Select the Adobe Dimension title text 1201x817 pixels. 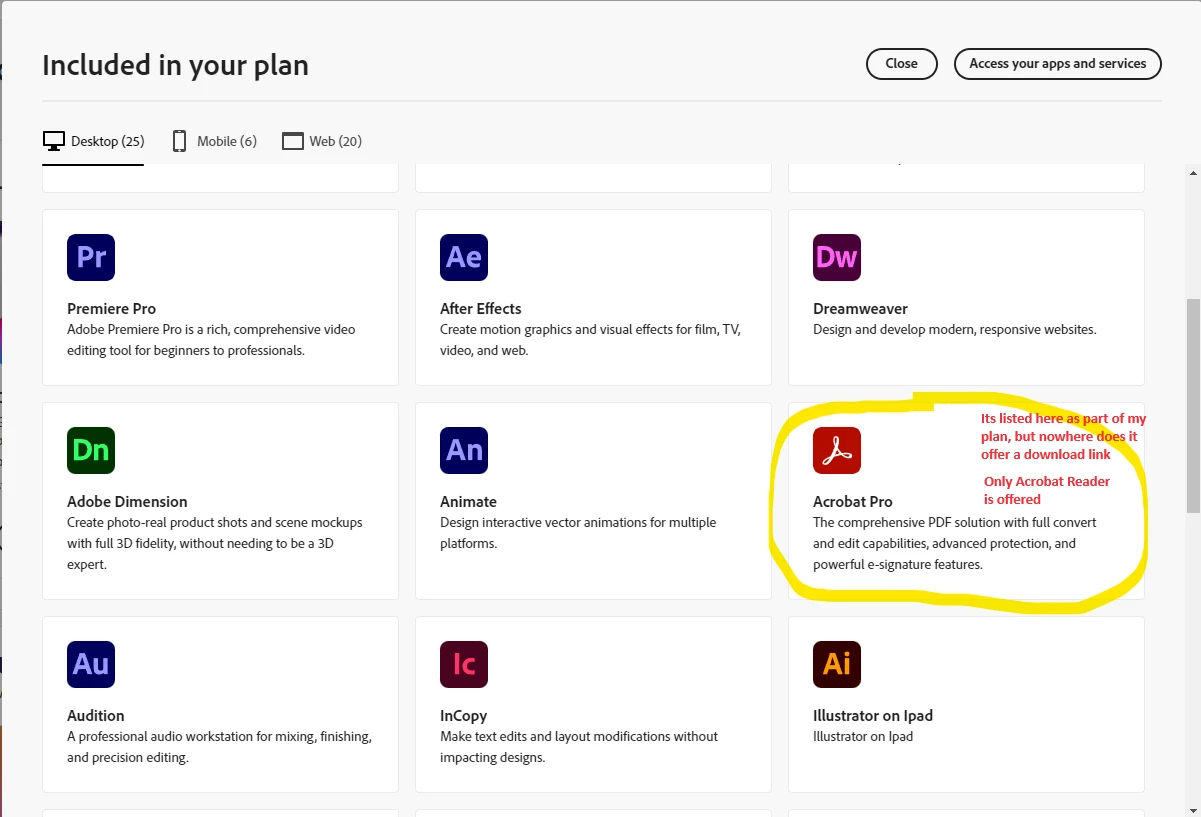tap(127, 501)
